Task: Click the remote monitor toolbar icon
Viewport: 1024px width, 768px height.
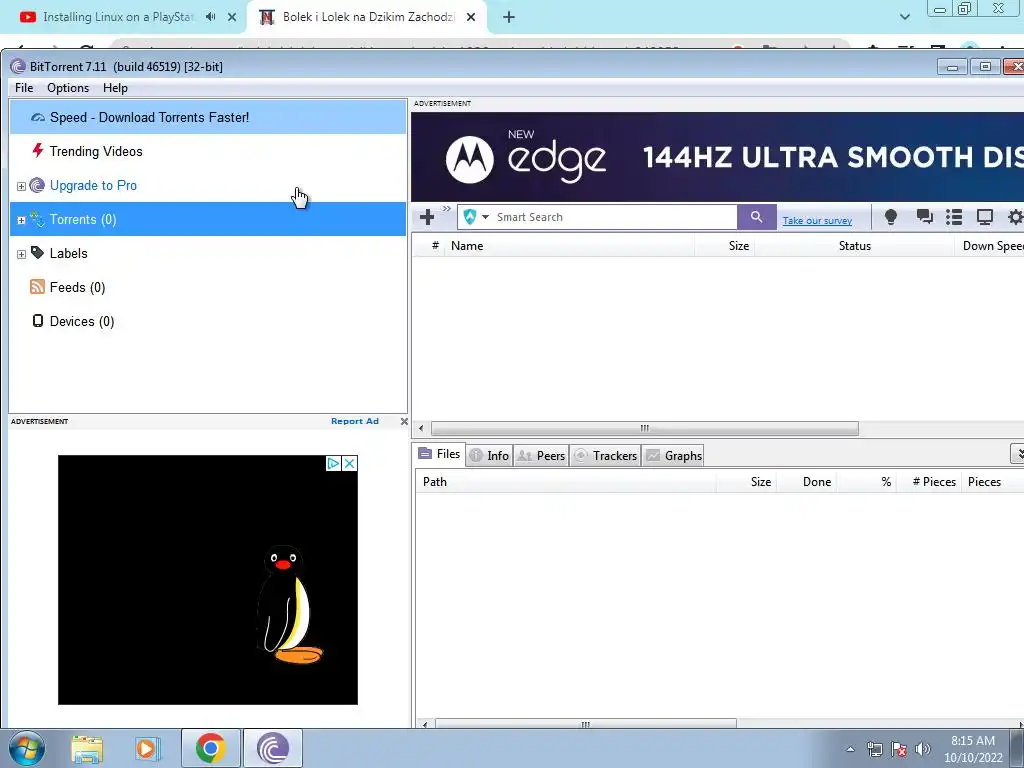Action: point(984,217)
